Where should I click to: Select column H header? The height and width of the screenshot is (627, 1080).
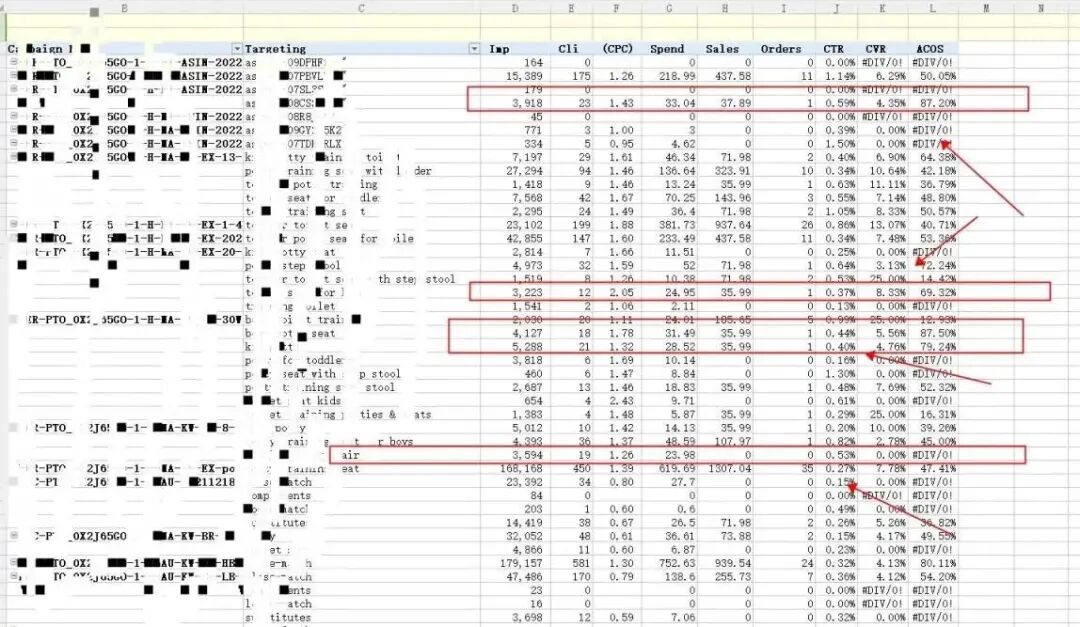pyautogui.click(x=725, y=8)
